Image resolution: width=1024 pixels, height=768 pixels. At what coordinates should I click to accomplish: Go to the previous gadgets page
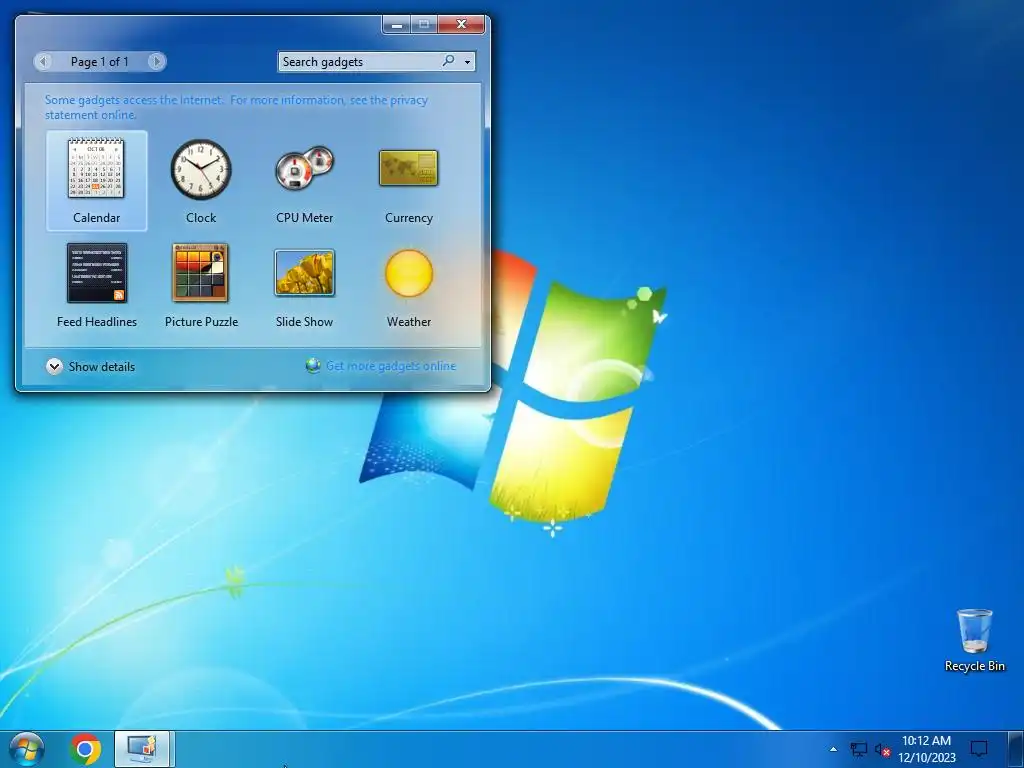[x=43, y=61]
